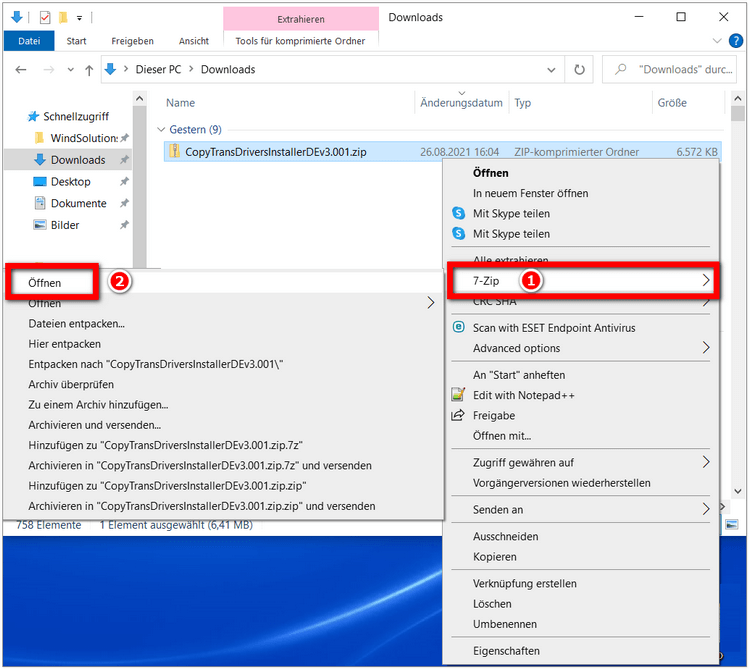Image resolution: width=750 pixels, height=670 pixels.
Task: Open Desktop in the navigation pane
Action: 70,182
